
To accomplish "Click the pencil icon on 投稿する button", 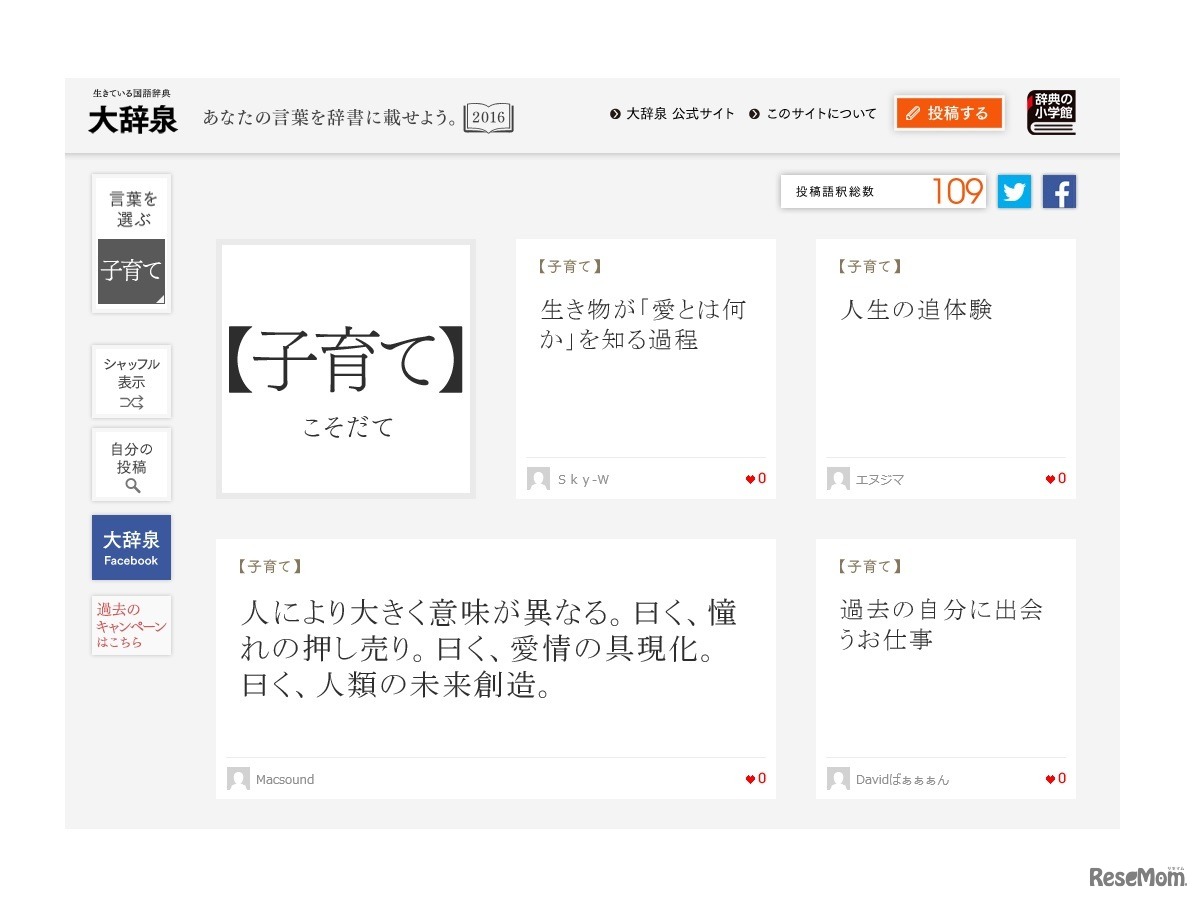I will [913, 113].
